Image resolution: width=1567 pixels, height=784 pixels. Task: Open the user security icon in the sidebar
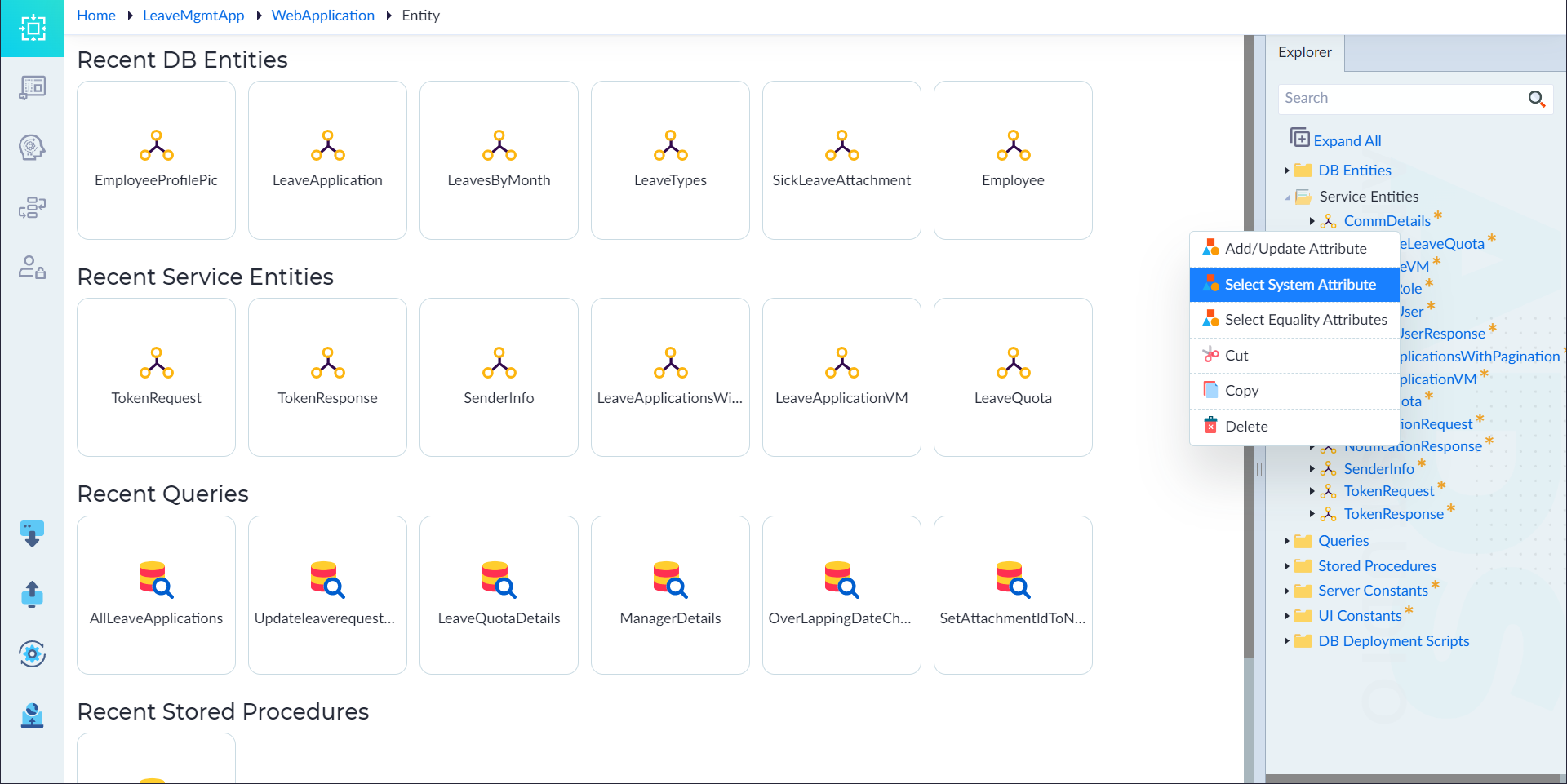coord(32,268)
